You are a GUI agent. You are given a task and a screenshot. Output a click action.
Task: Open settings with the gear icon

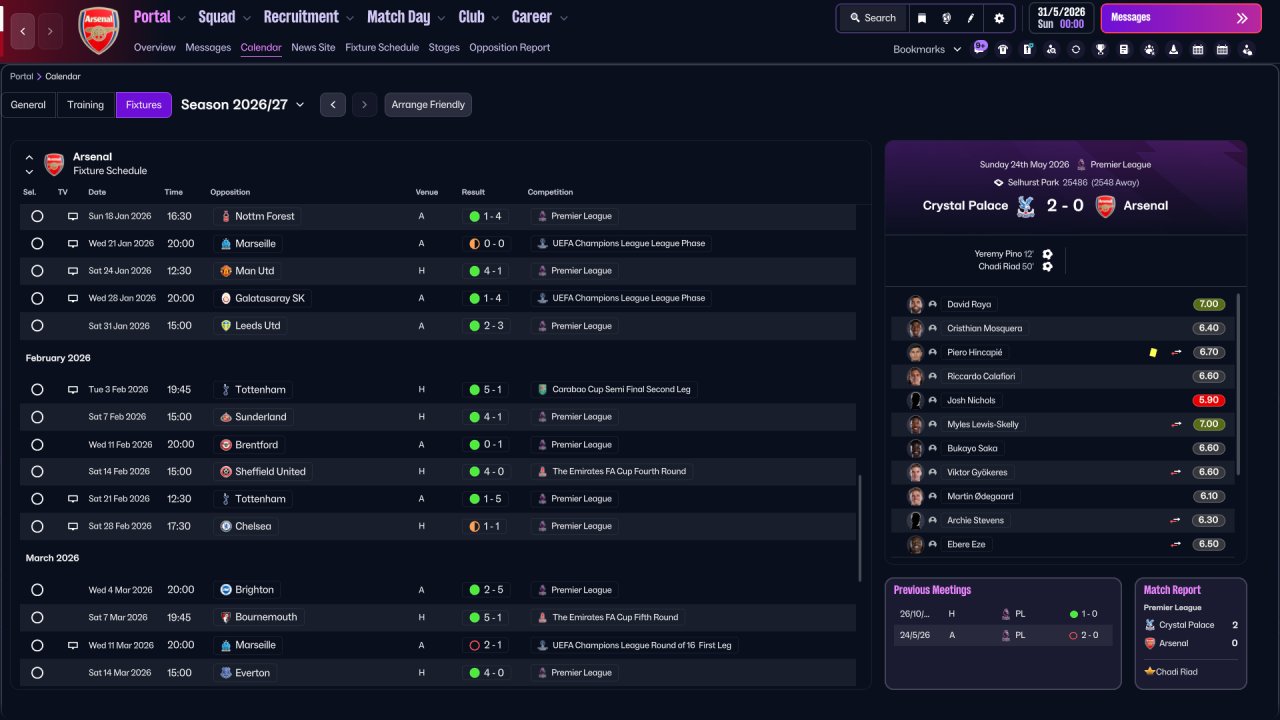point(999,18)
